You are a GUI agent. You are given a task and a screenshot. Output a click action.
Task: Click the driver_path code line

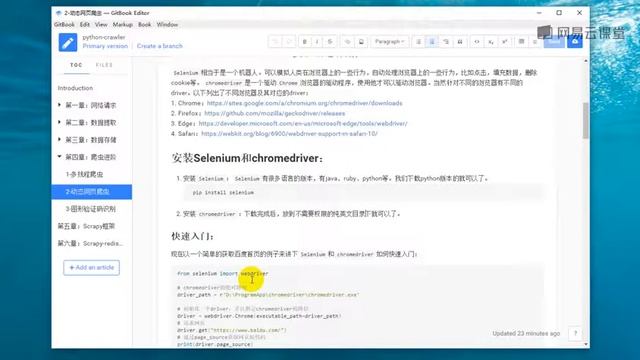(268, 295)
